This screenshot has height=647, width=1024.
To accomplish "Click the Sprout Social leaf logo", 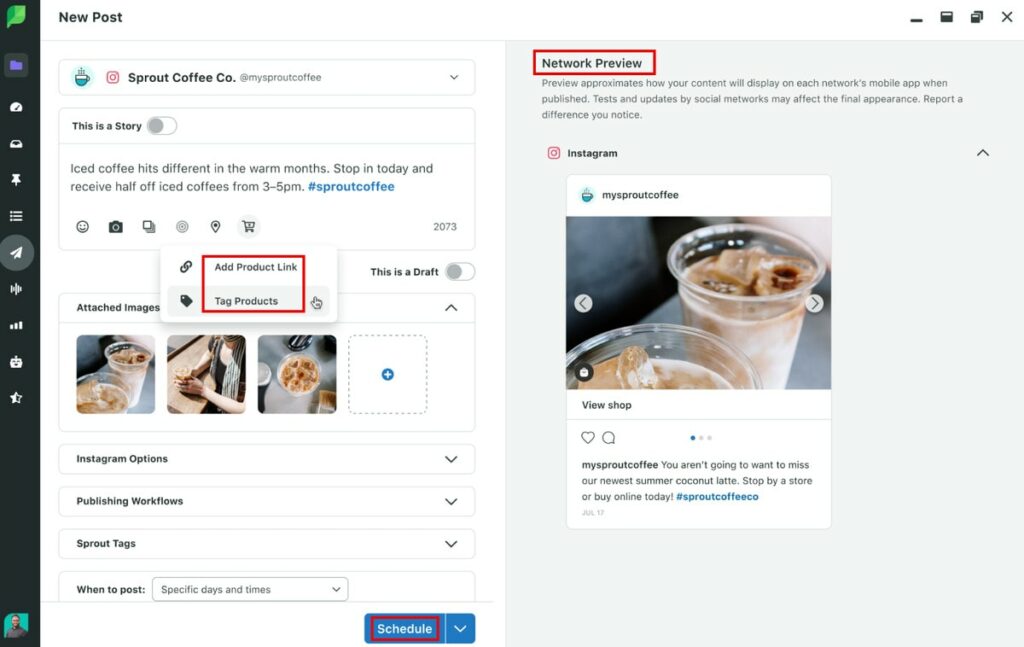I will (16, 16).
